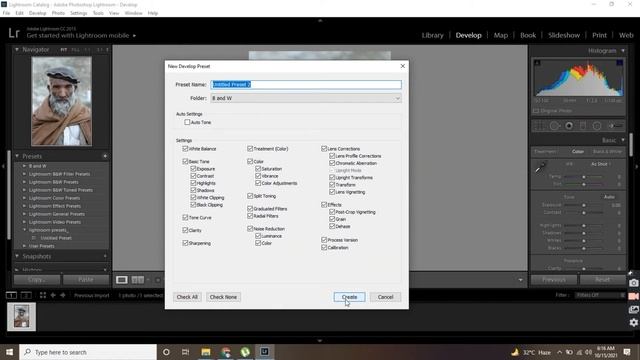This screenshot has width=640, height=360.
Task: Click the Check All button
Action: click(187, 297)
